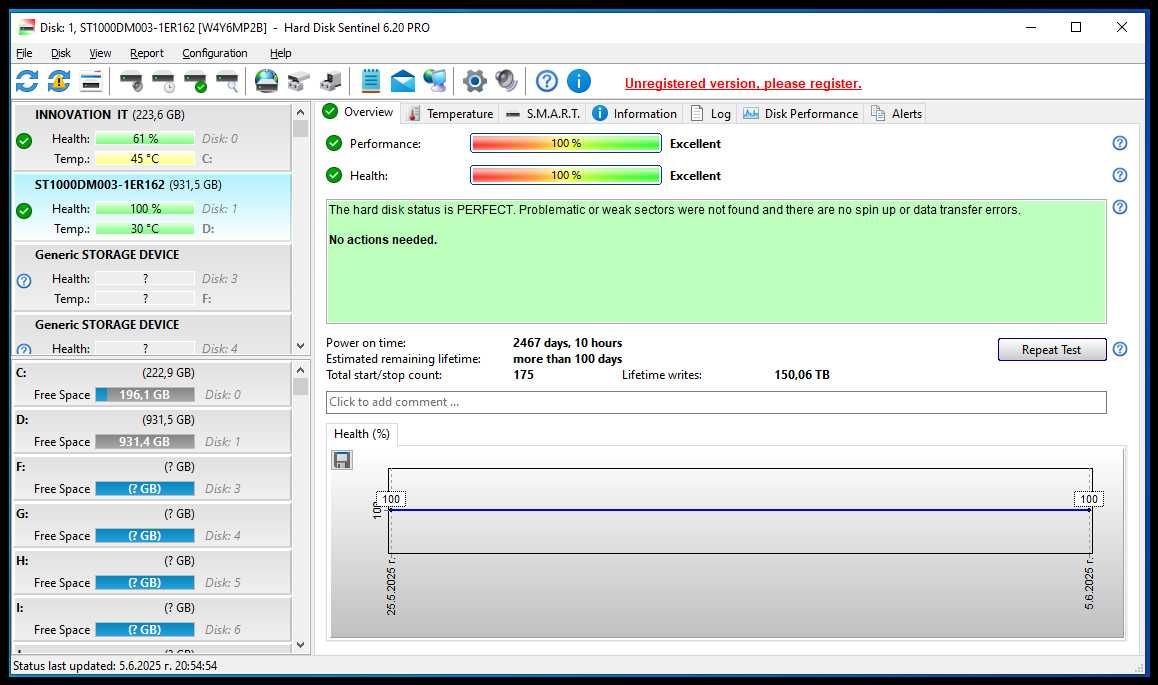Switch to the Disk Performance tab
The height and width of the screenshot is (685, 1158).
[x=801, y=114]
